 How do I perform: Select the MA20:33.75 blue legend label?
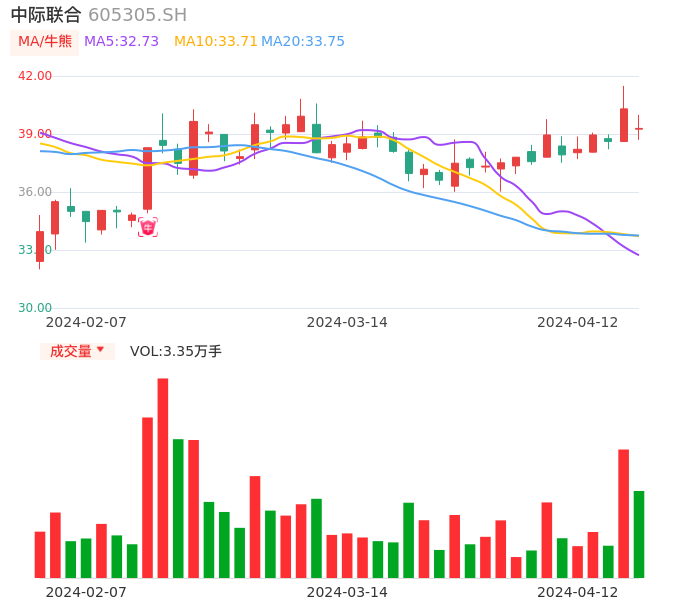tap(302, 42)
